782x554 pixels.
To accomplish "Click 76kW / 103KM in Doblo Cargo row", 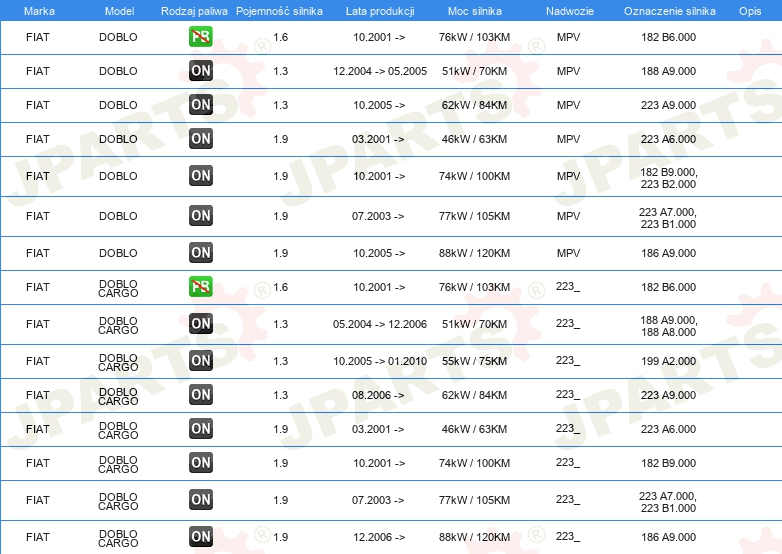I will coord(474,287).
